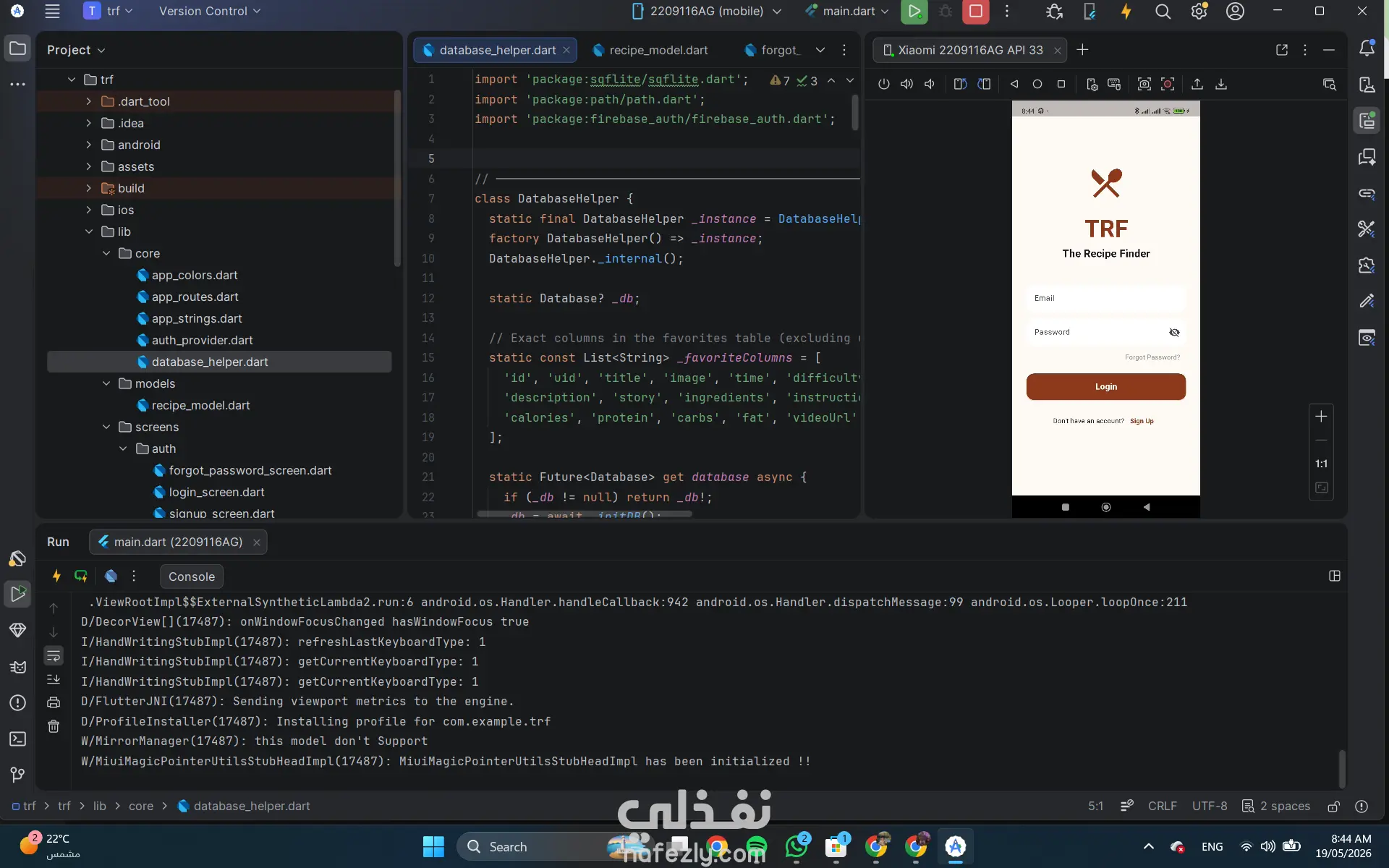Viewport: 1389px width, 868px height.
Task: Click the device power button icon
Action: 883,84
